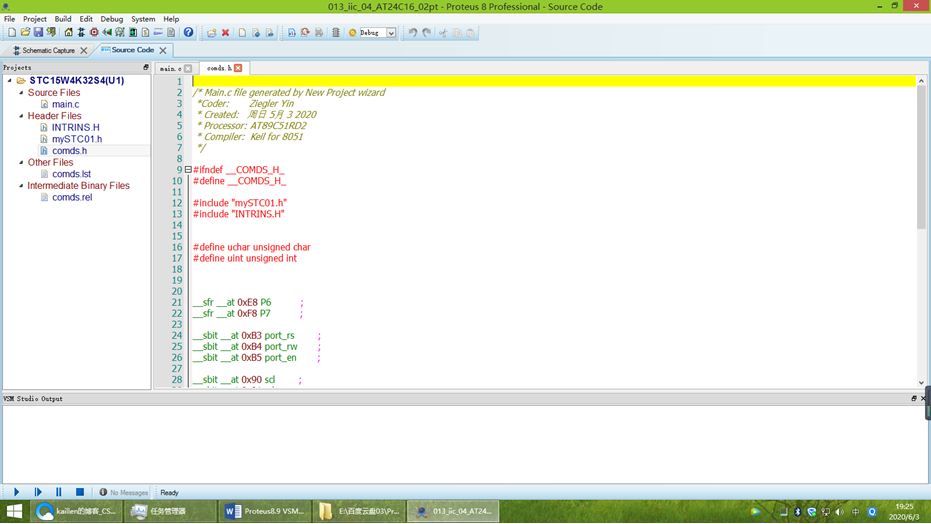The image size is (931, 524).
Task: Open the Project menu
Action: [34, 19]
